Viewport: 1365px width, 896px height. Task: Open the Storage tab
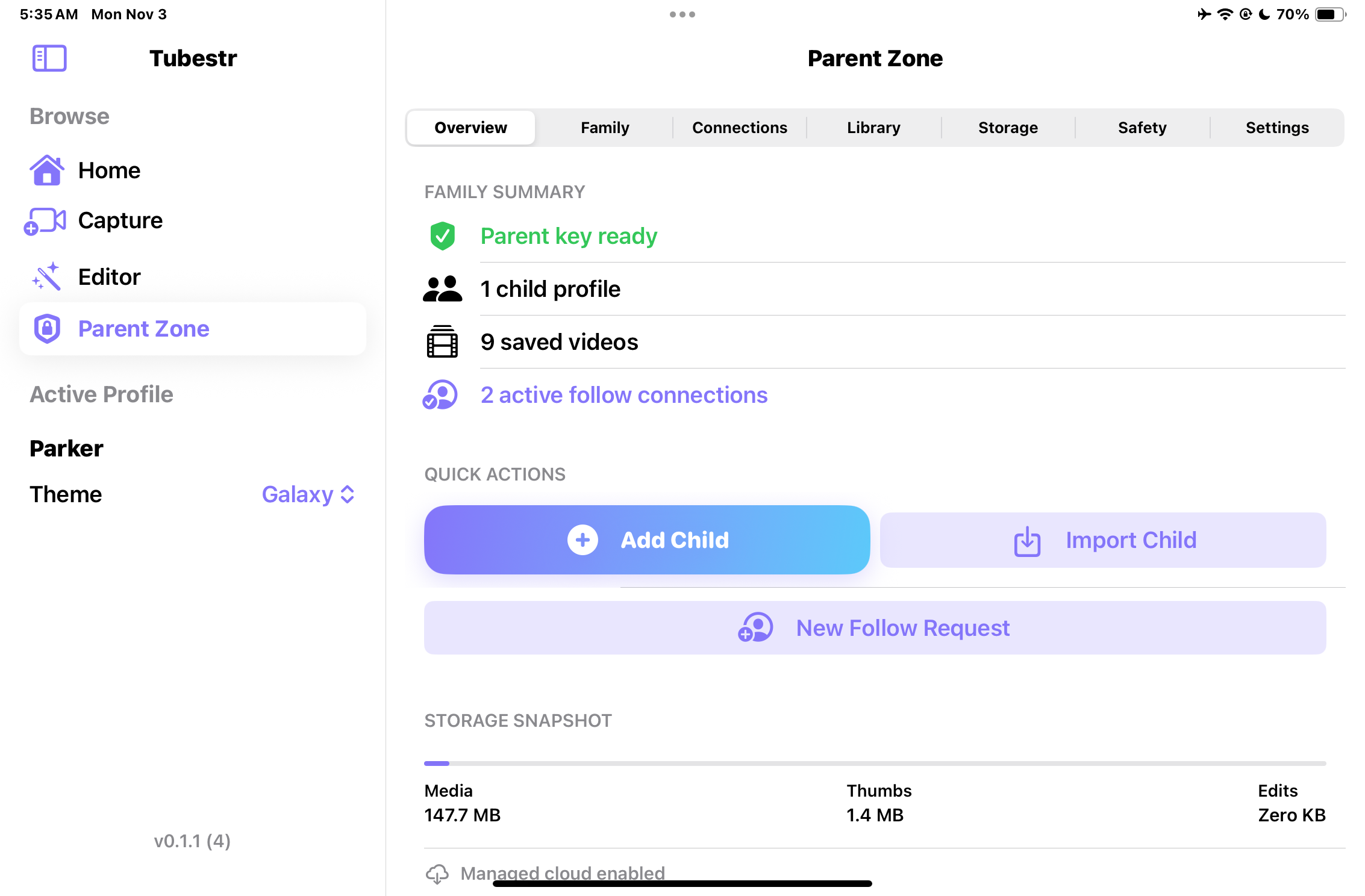[1007, 127]
